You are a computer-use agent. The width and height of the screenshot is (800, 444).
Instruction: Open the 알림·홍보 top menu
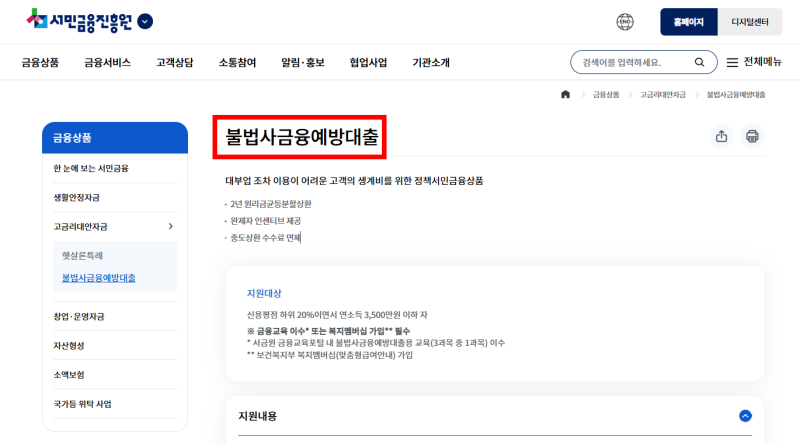point(303,62)
